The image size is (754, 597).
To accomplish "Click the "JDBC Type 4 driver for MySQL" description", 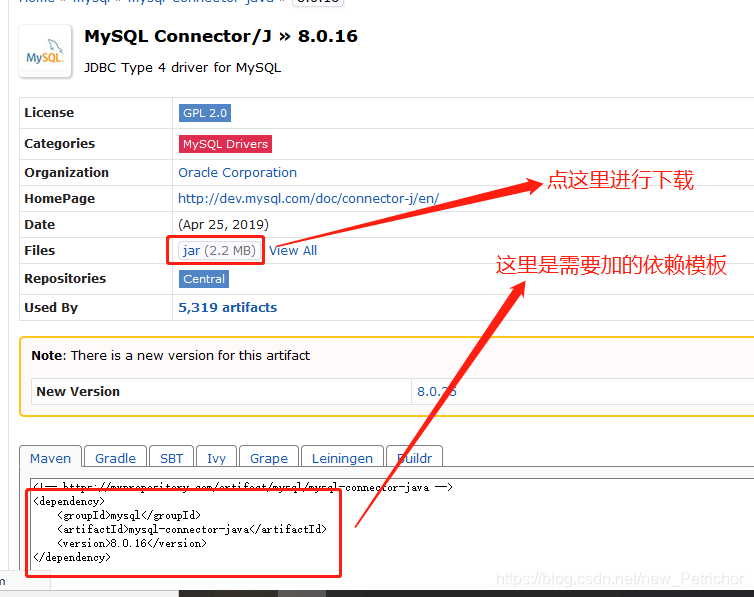I will (183, 67).
